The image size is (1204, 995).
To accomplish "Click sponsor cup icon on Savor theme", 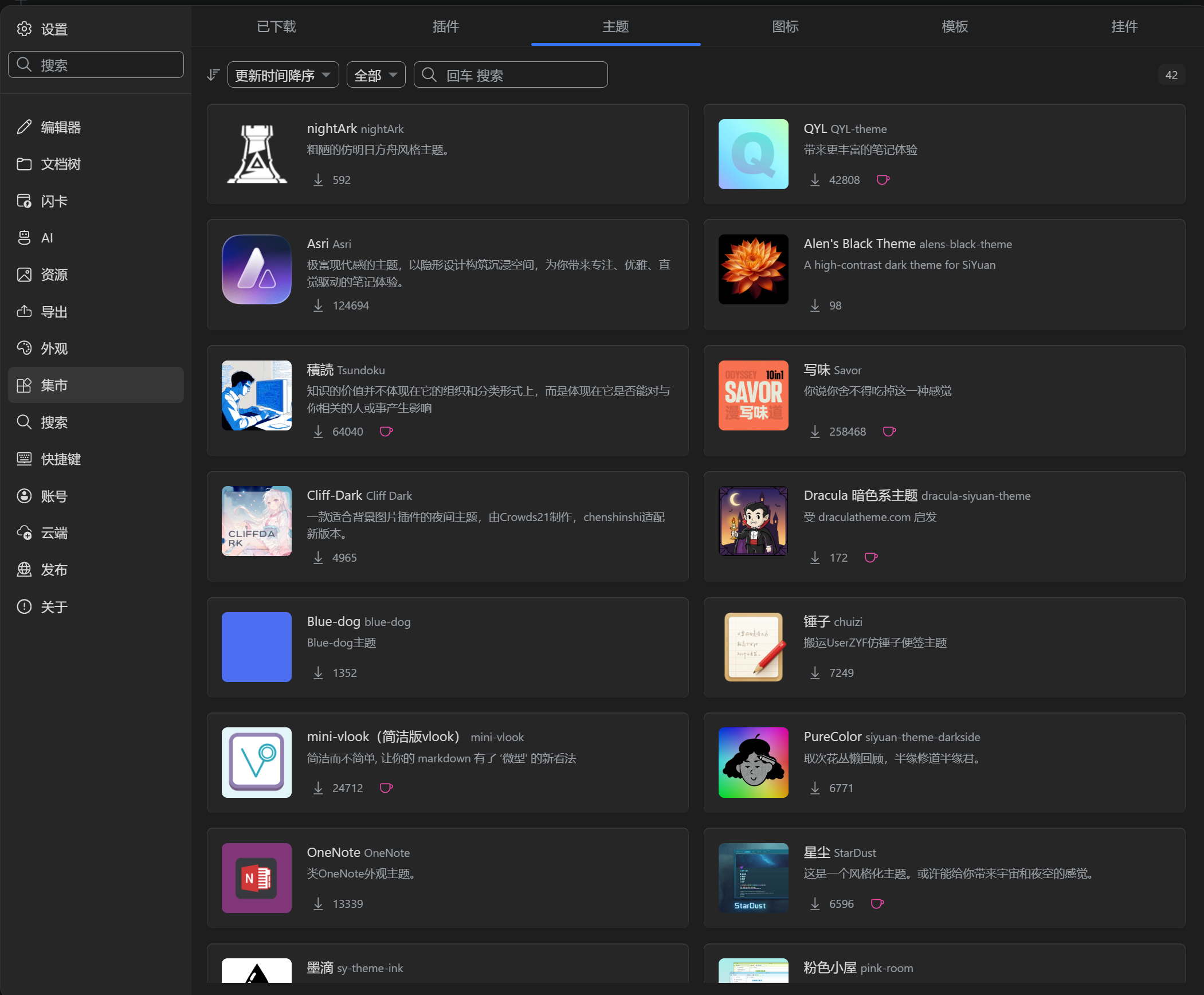I will [x=889, y=432].
